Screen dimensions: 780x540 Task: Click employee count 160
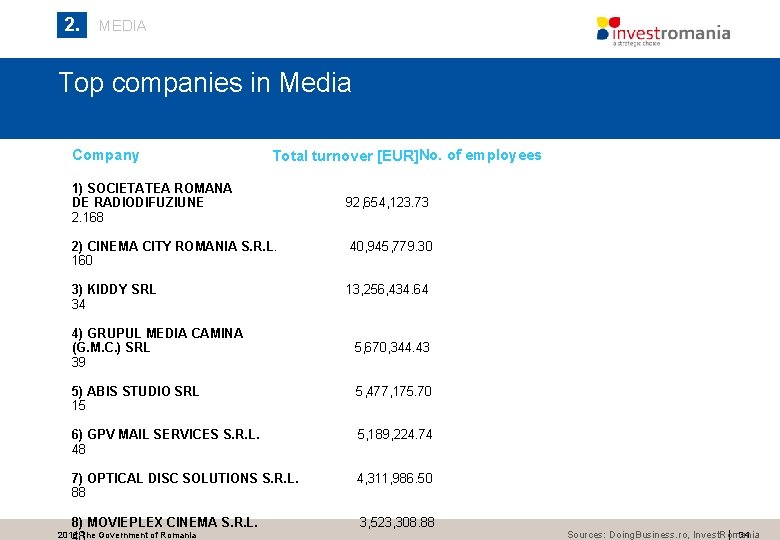(x=82, y=261)
